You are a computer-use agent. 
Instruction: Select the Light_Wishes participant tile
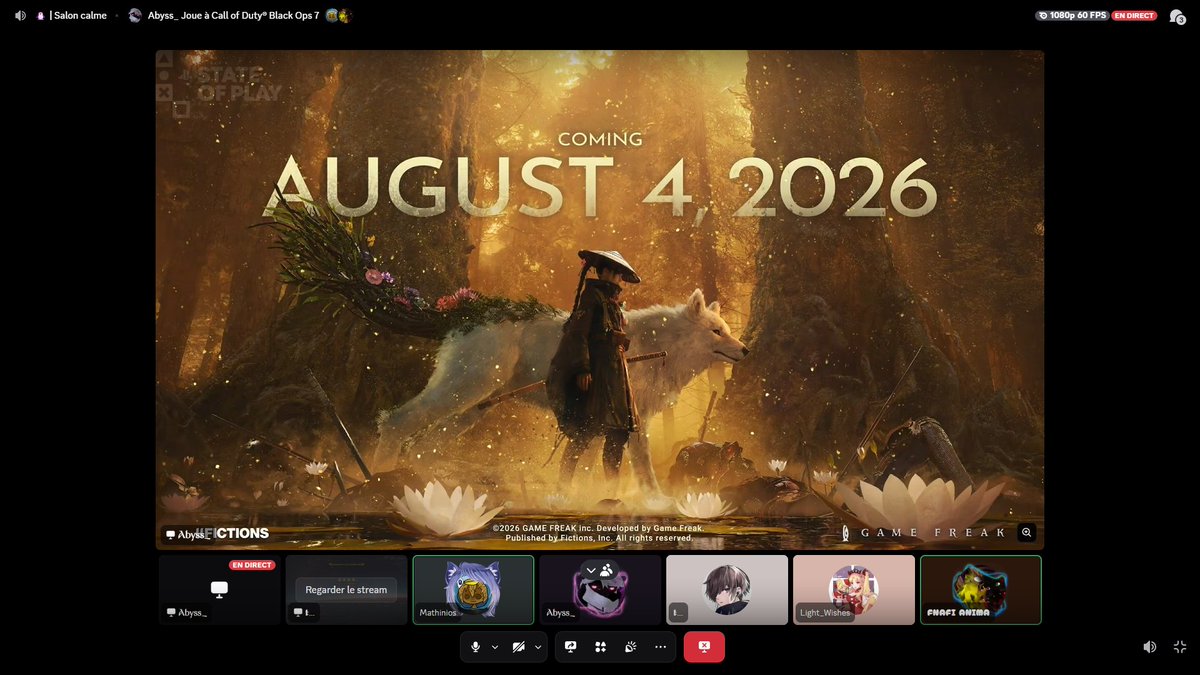(x=854, y=590)
